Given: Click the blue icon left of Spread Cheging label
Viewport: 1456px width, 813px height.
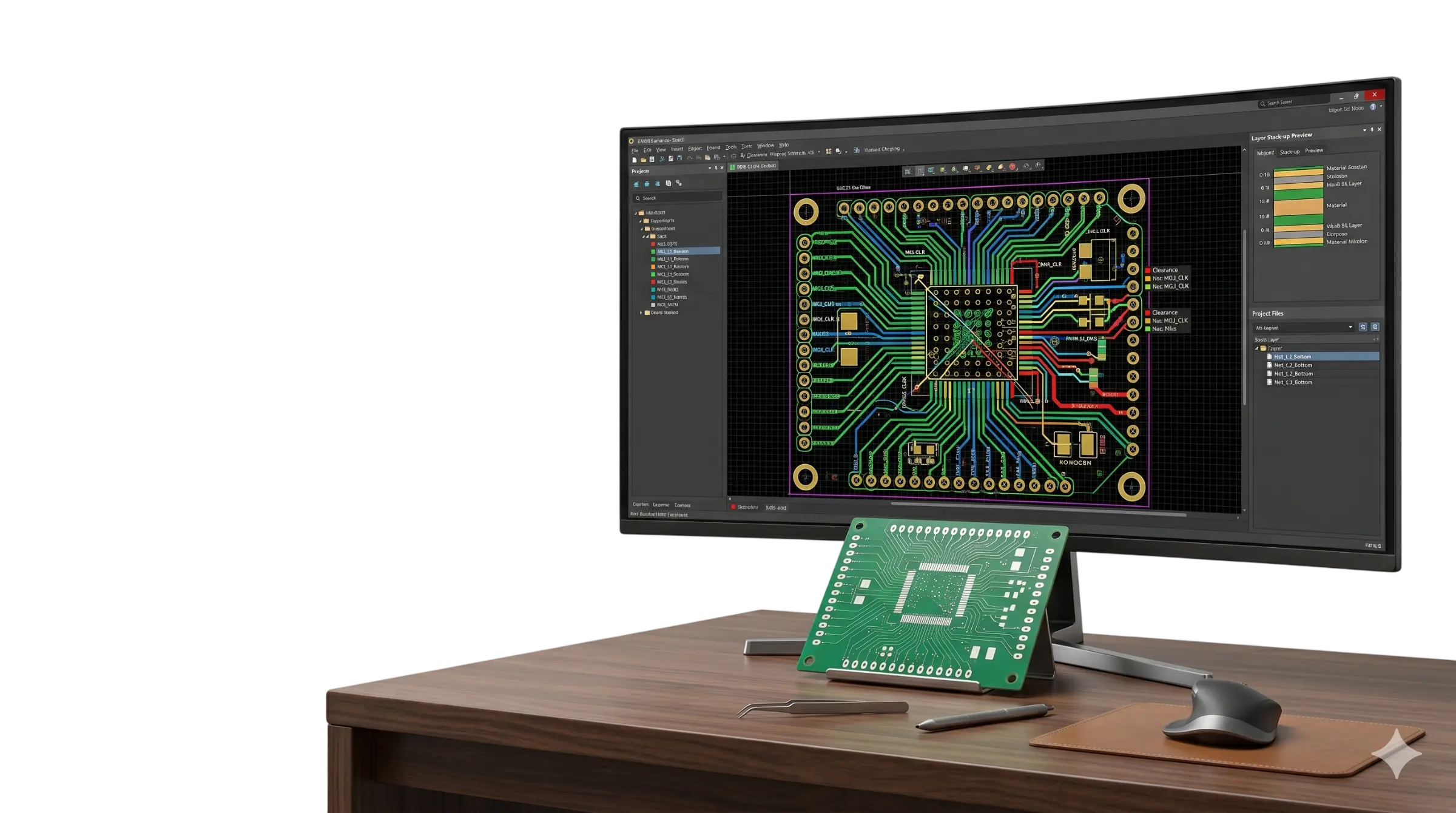Looking at the screenshot, I should click(x=857, y=150).
